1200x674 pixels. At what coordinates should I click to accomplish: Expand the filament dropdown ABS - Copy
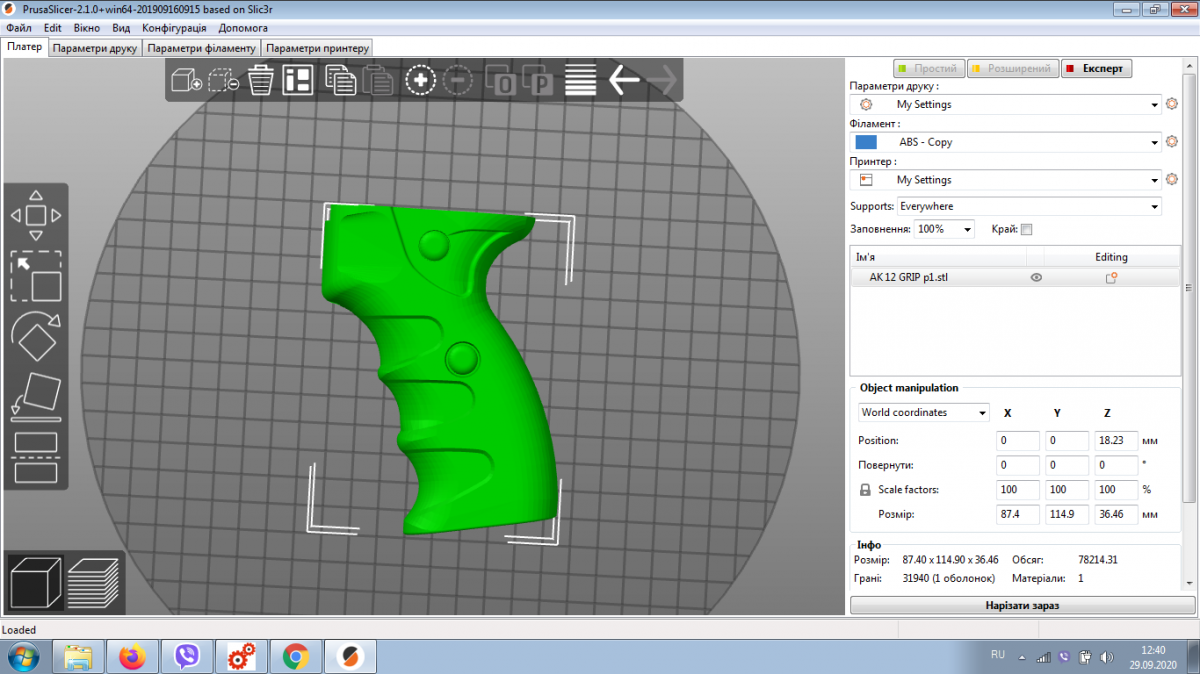(1155, 142)
